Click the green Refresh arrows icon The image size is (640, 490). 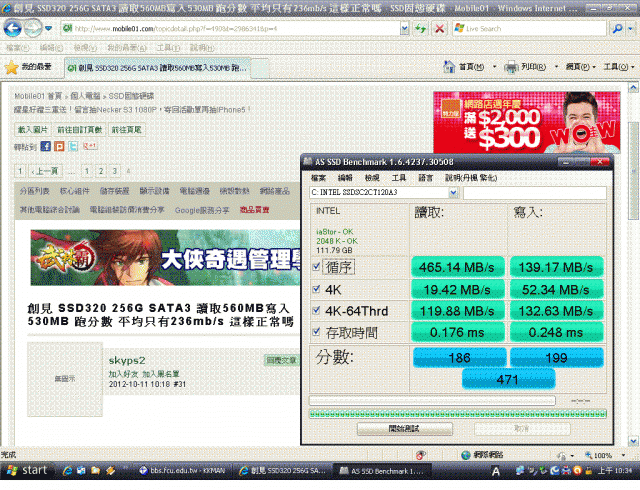coord(420,29)
